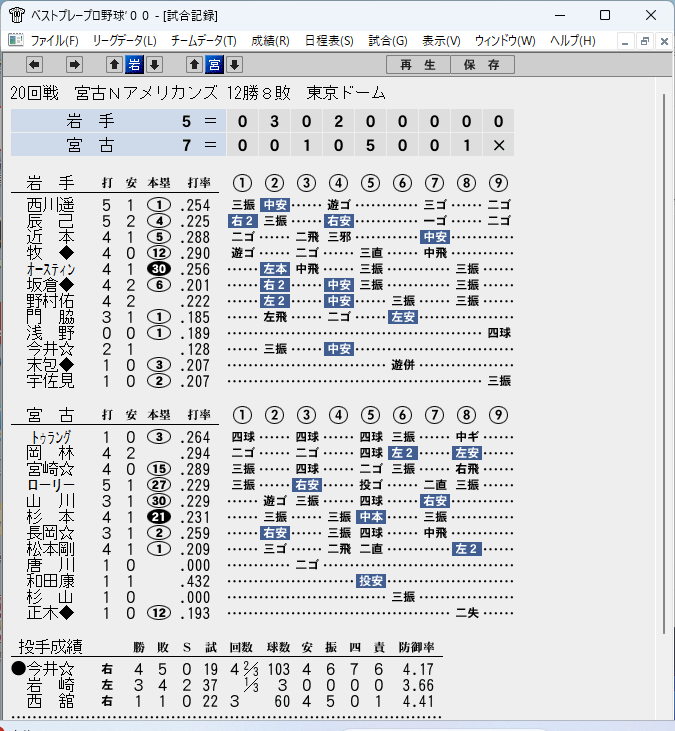Image resolution: width=675 pixels, height=731 pixels.
Task: Click 投安 result in 和田康's row
Action: click(x=371, y=581)
